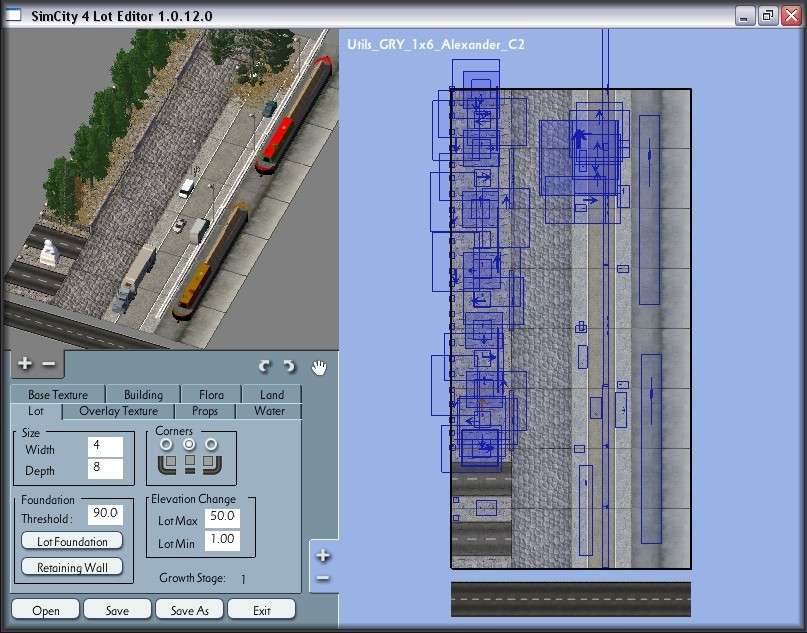
Task: Save the current lot
Action: pyautogui.click(x=117, y=610)
